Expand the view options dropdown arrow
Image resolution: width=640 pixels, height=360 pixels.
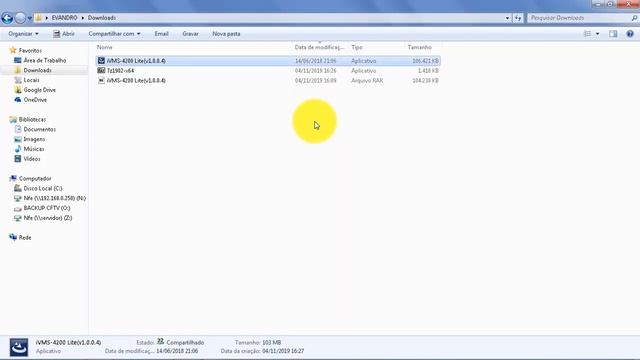[598, 34]
